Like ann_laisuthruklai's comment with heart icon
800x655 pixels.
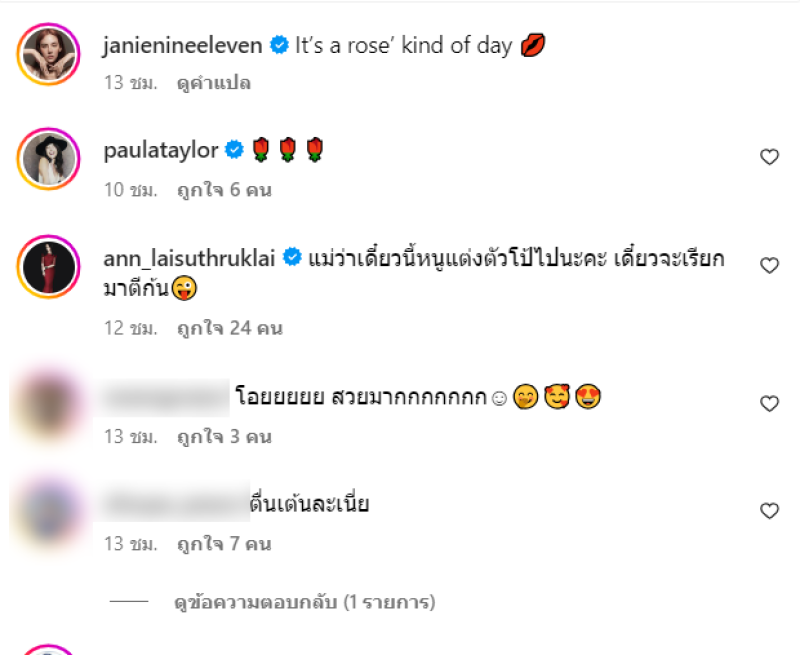click(x=769, y=265)
